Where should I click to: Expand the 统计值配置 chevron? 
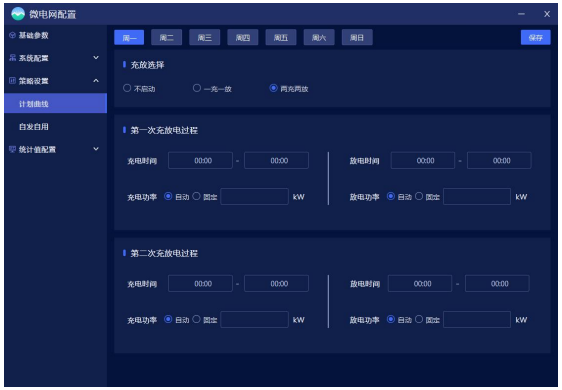[x=96, y=149]
